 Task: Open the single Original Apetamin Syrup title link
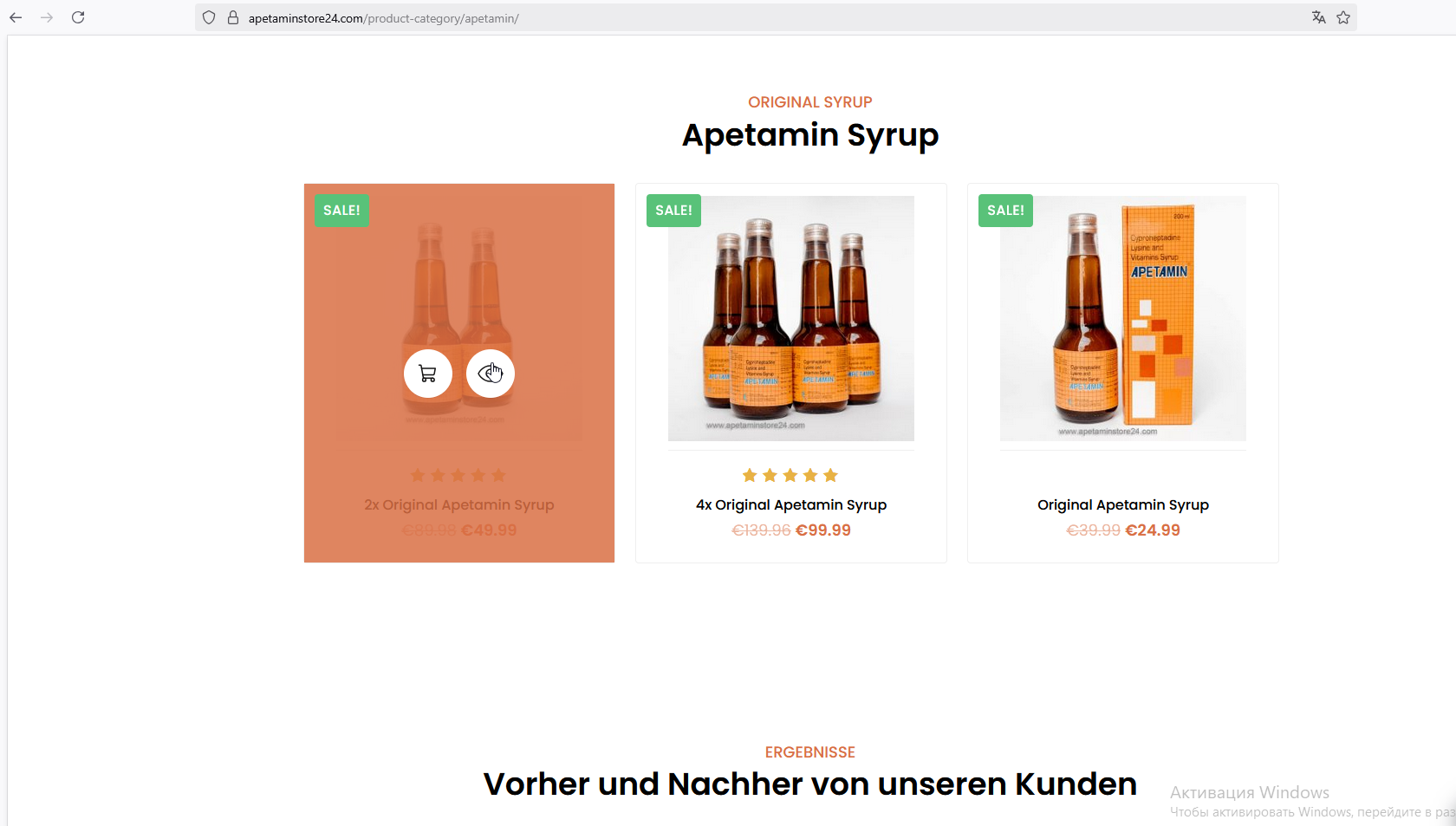coord(1123,504)
